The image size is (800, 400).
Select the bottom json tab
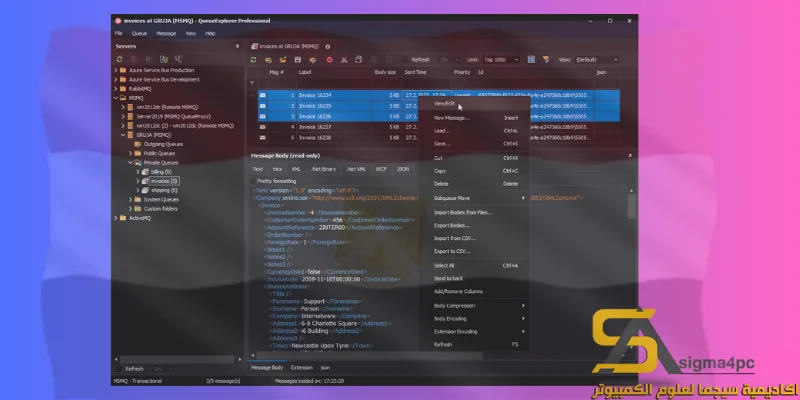tap(325, 368)
